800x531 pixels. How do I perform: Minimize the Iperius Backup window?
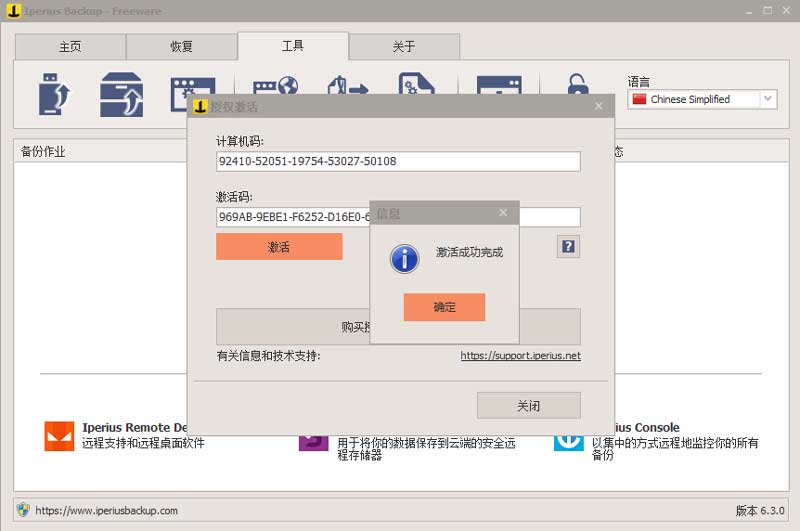pos(748,11)
